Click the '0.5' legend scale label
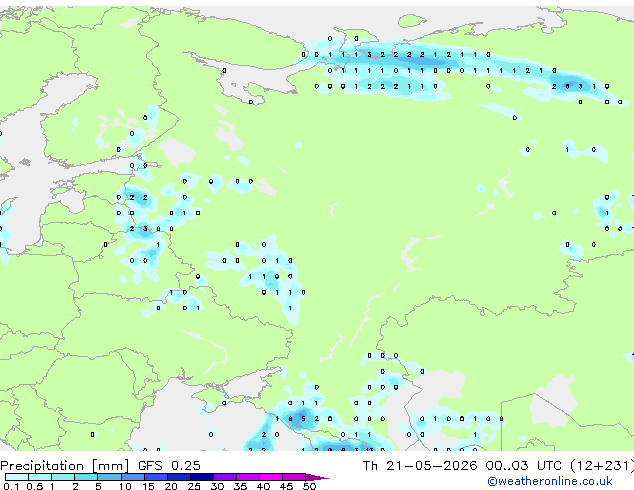The image size is (634, 490). coord(34,486)
